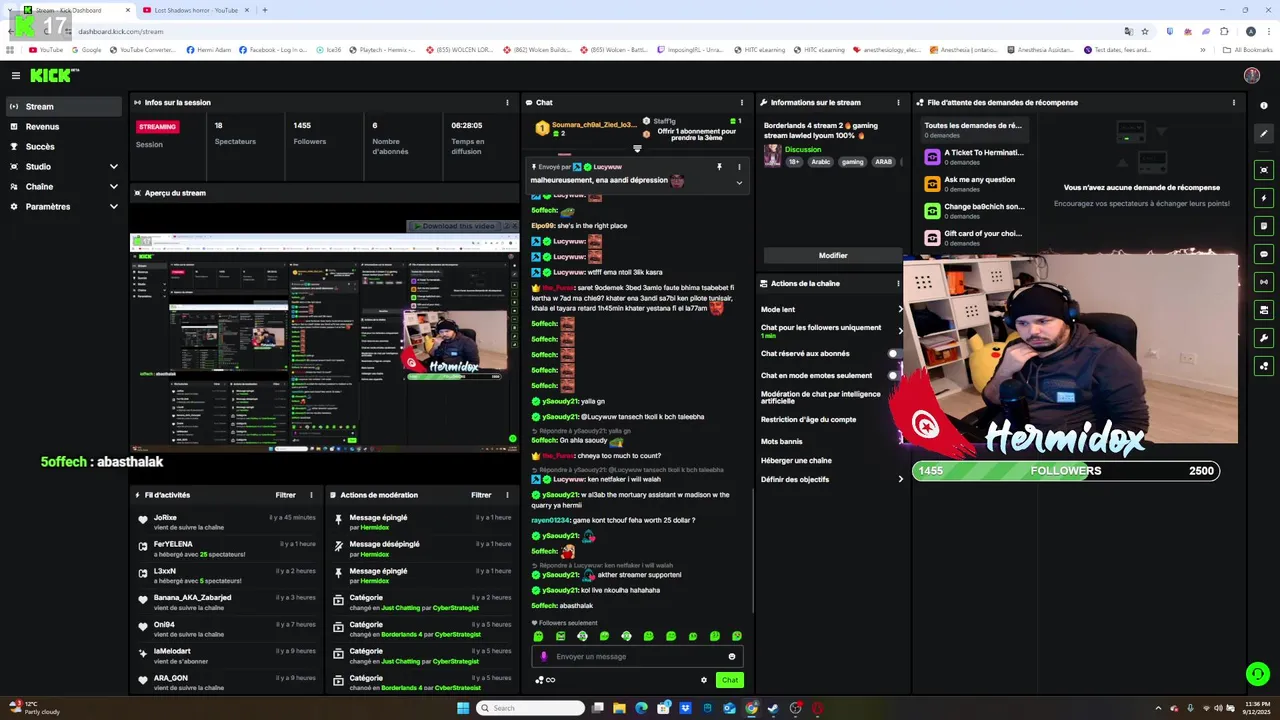Open the three-dot menu of the Chat panel
1280x720 pixels.
[741, 102]
